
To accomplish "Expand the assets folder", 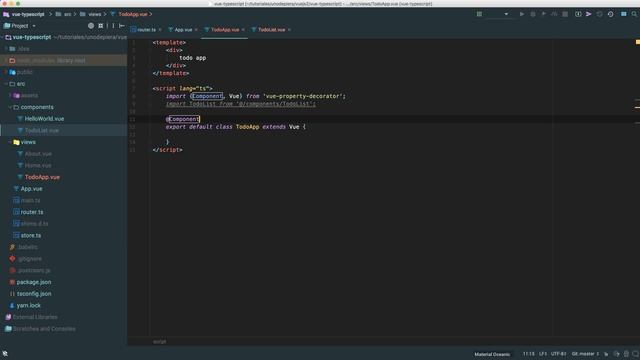I will click(x=10, y=96).
